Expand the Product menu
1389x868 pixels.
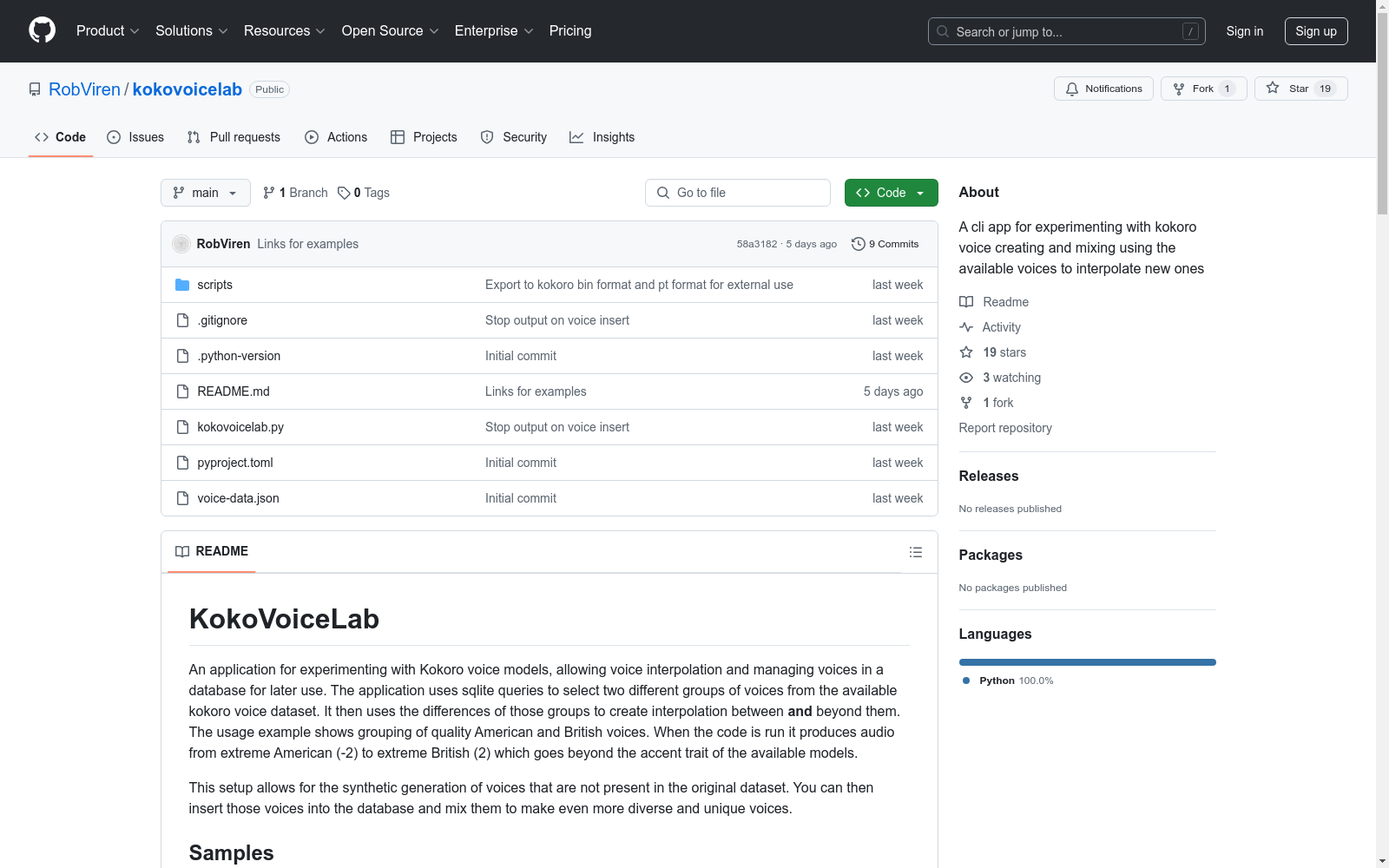coord(108,31)
